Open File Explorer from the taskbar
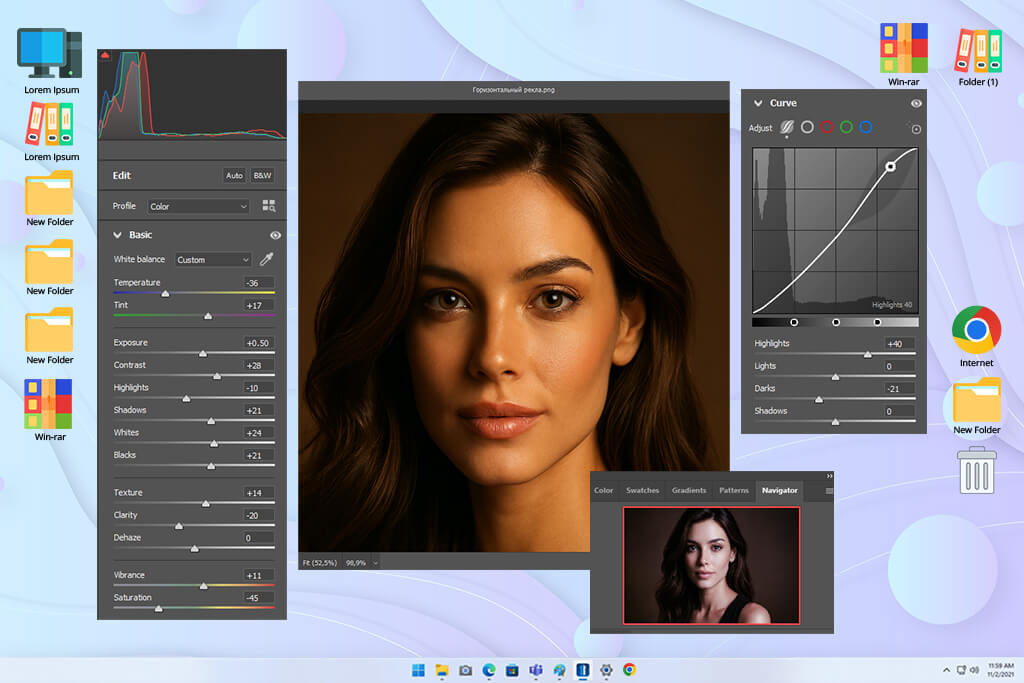1024x683 pixels. [x=442, y=670]
